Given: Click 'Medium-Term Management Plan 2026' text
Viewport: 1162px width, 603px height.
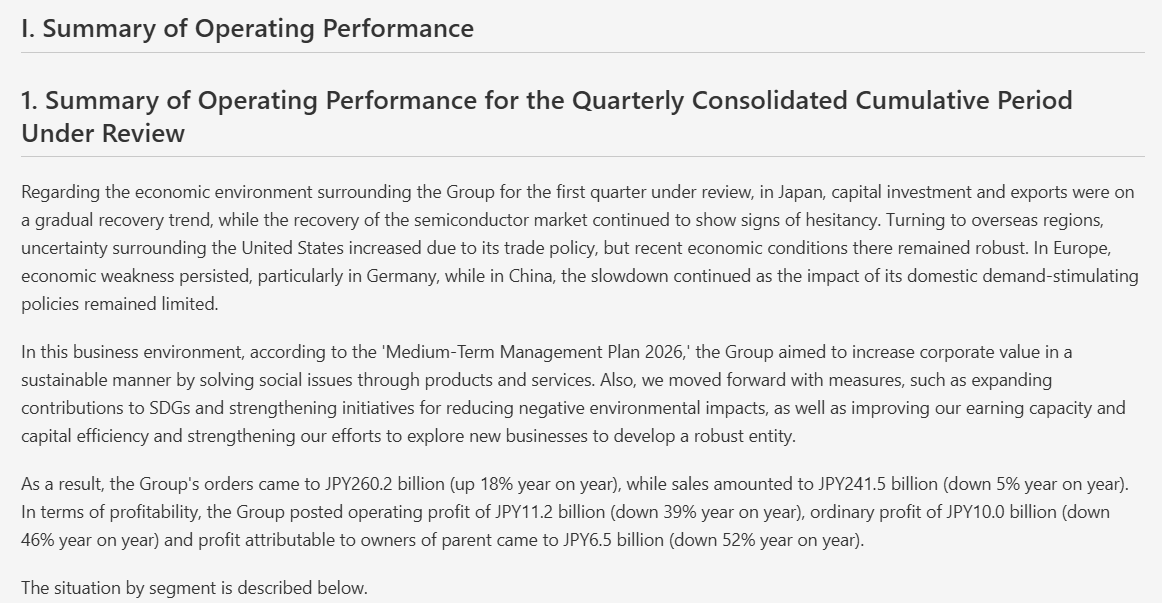Looking at the screenshot, I should coord(536,352).
